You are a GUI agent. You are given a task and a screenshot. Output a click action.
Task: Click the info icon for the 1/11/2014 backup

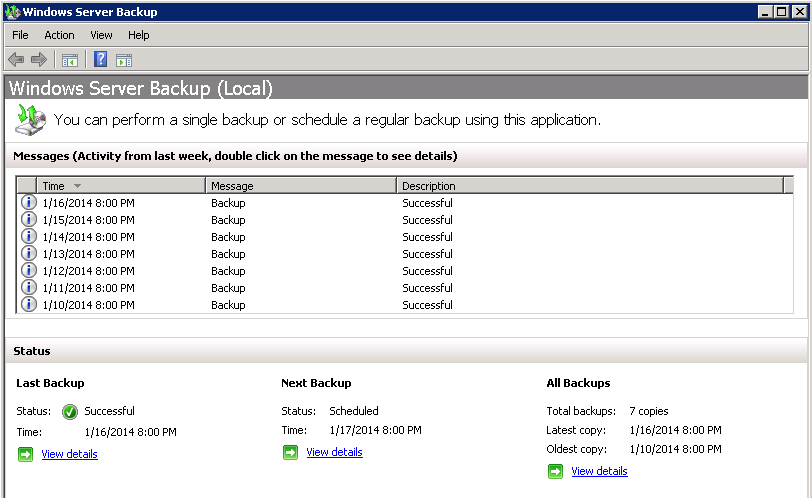(28, 288)
